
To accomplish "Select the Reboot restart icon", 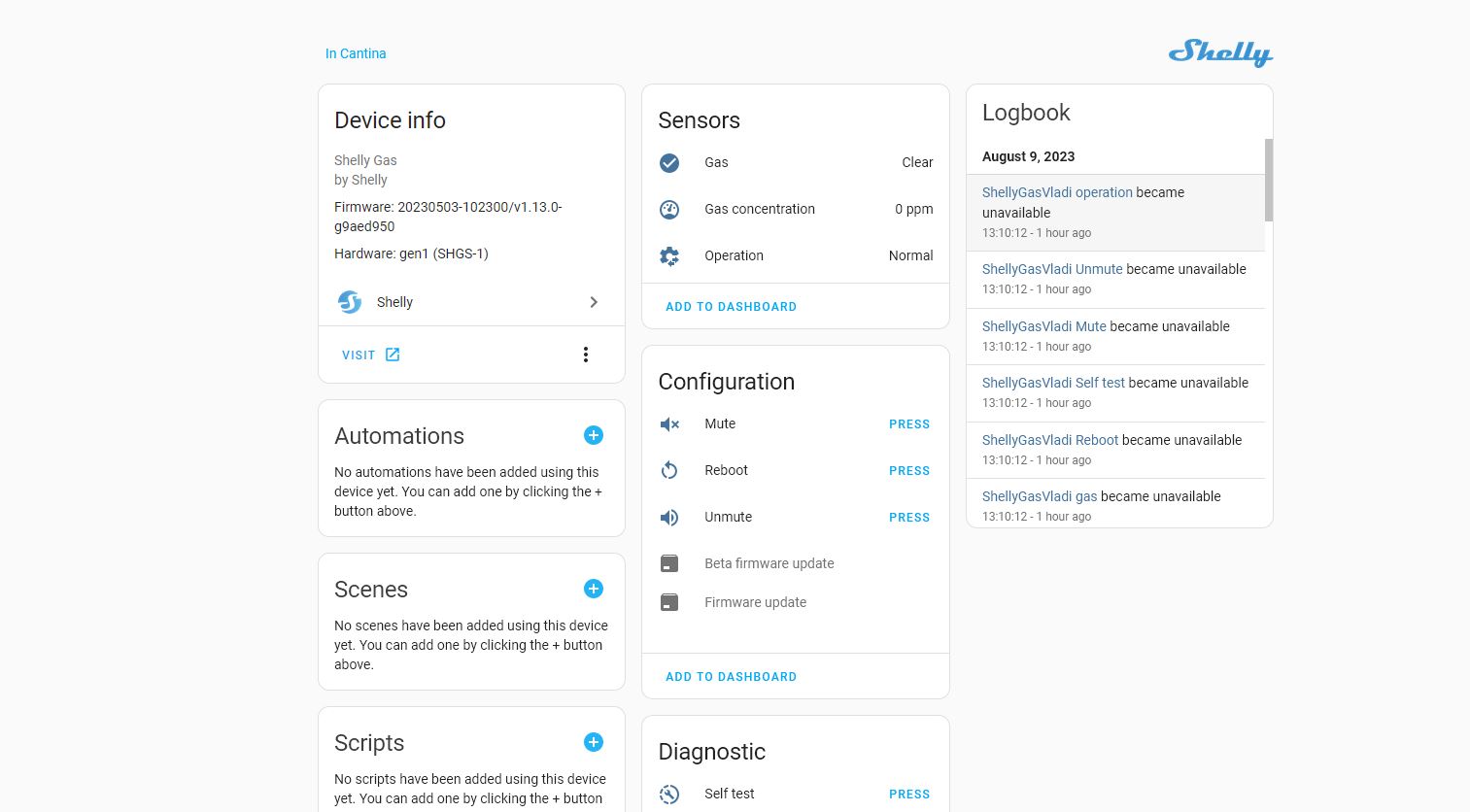I will (x=669, y=470).
